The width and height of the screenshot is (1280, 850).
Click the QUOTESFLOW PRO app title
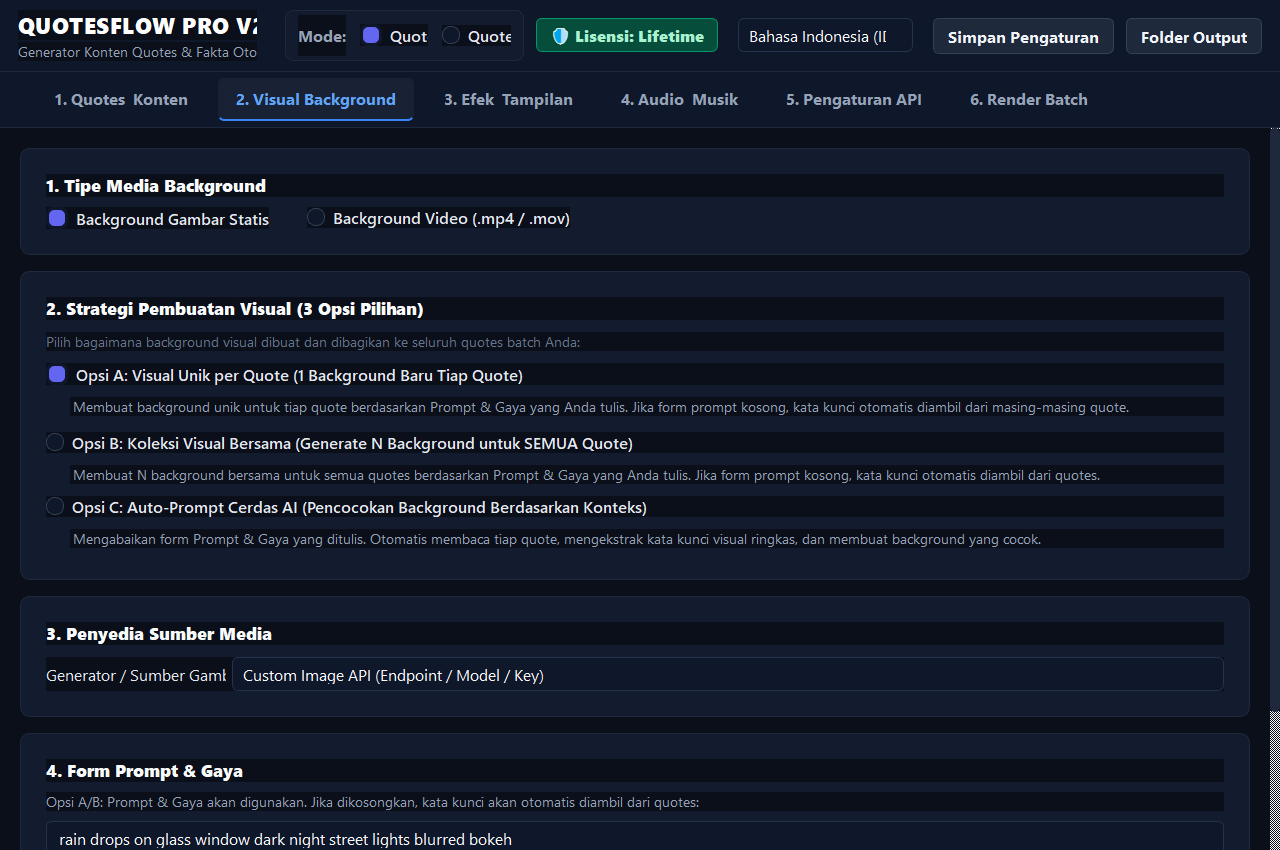click(137, 26)
